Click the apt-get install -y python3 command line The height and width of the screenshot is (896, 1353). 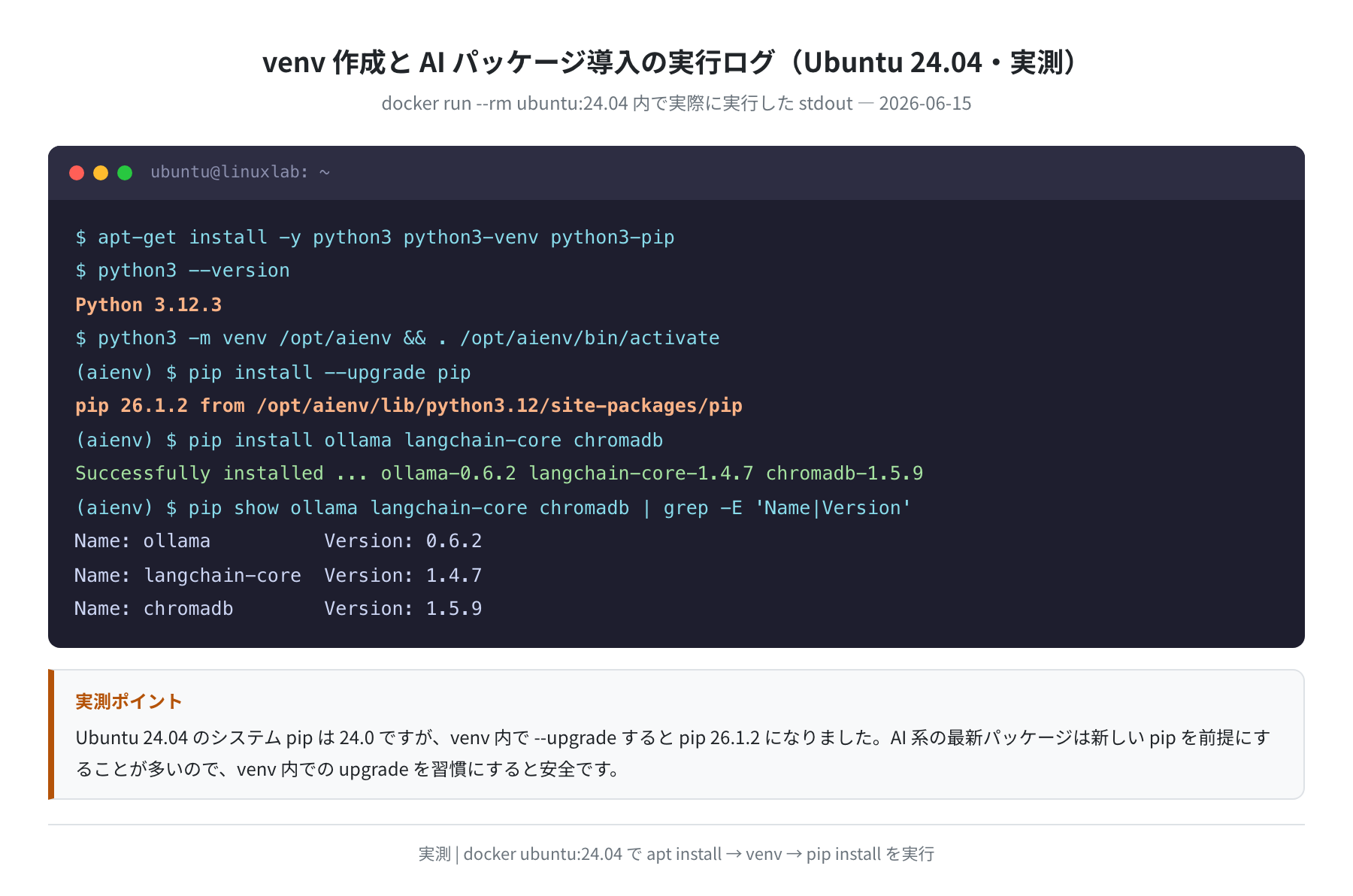374,238
